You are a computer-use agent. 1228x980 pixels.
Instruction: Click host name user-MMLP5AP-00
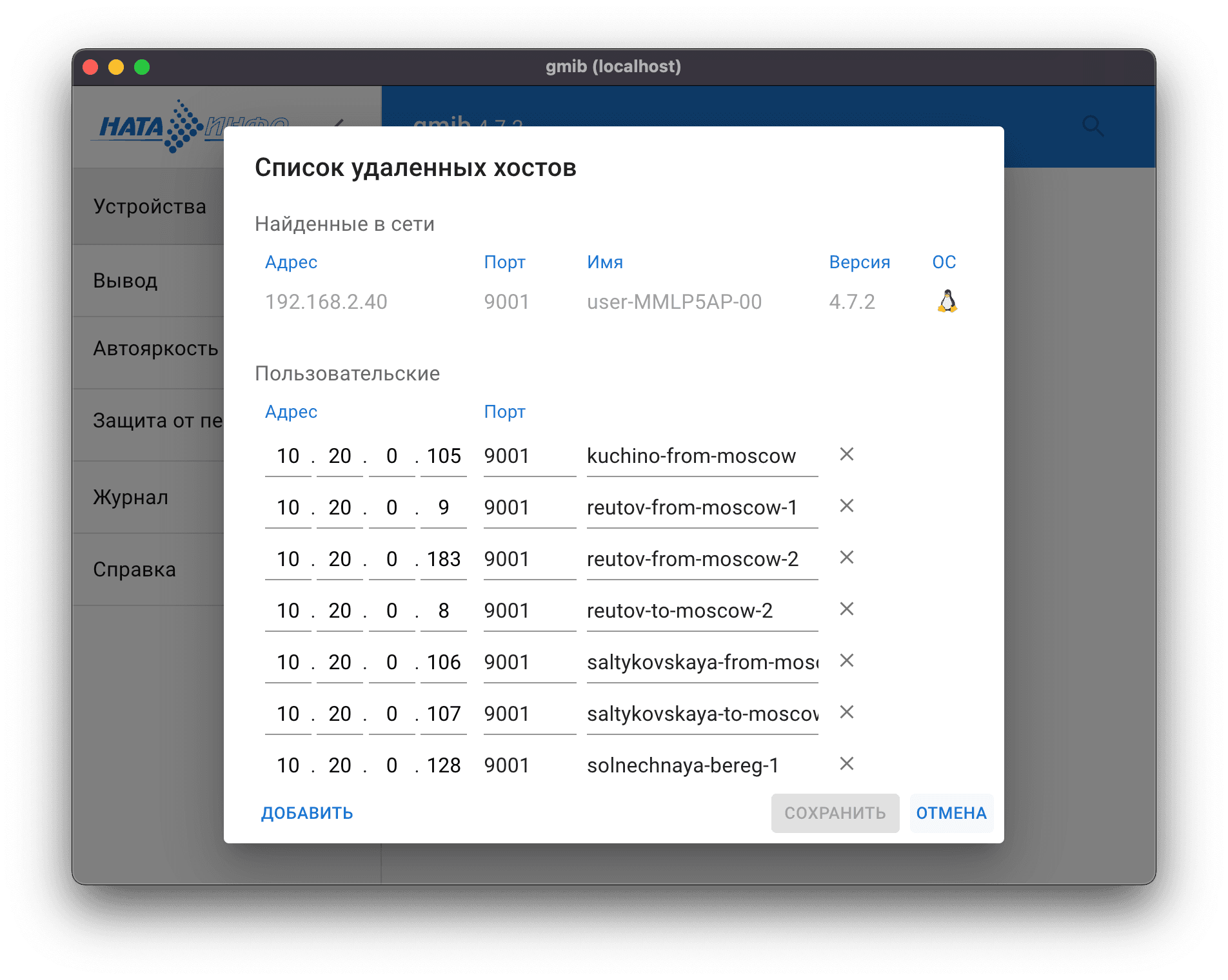[674, 302]
